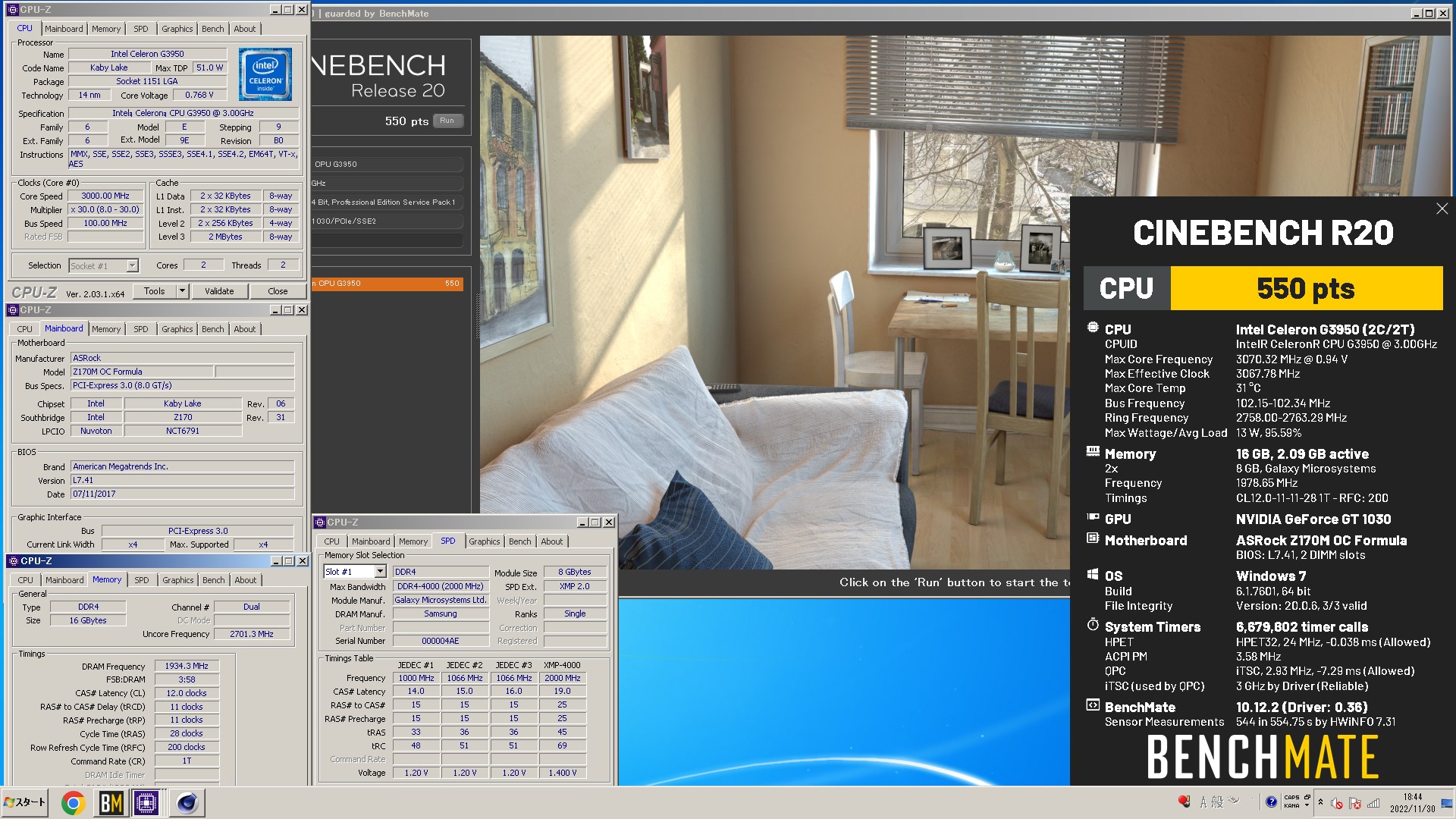Click the muted volume tray icon
The width and height of the screenshot is (1456, 819).
pos(1337,803)
